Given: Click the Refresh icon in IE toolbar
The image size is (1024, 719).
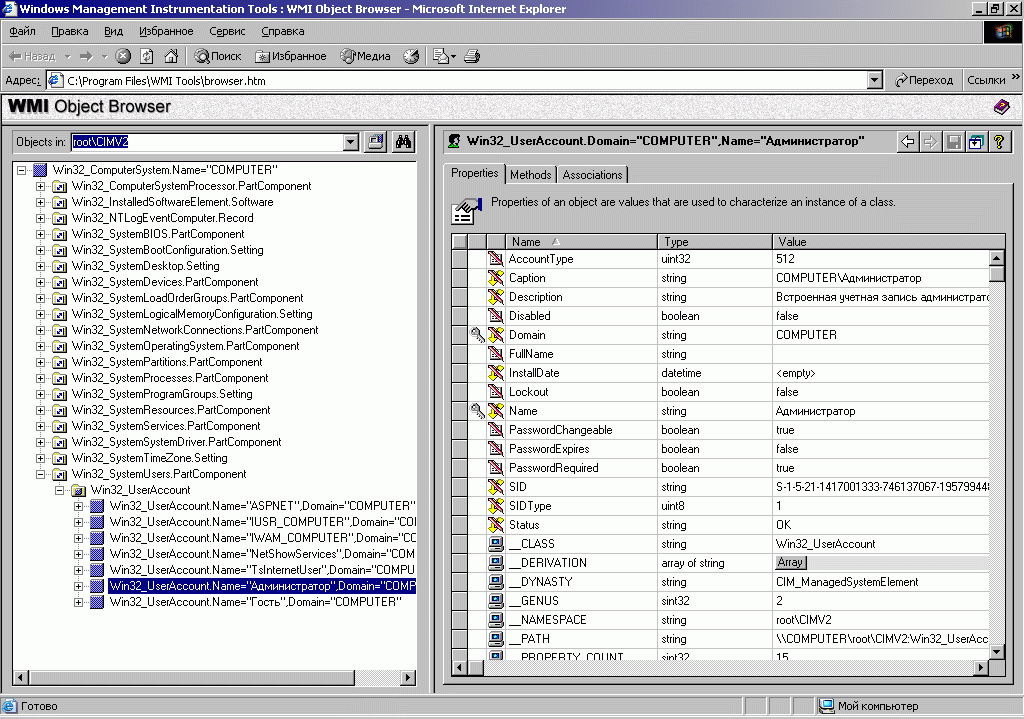Looking at the screenshot, I should coord(147,56).
